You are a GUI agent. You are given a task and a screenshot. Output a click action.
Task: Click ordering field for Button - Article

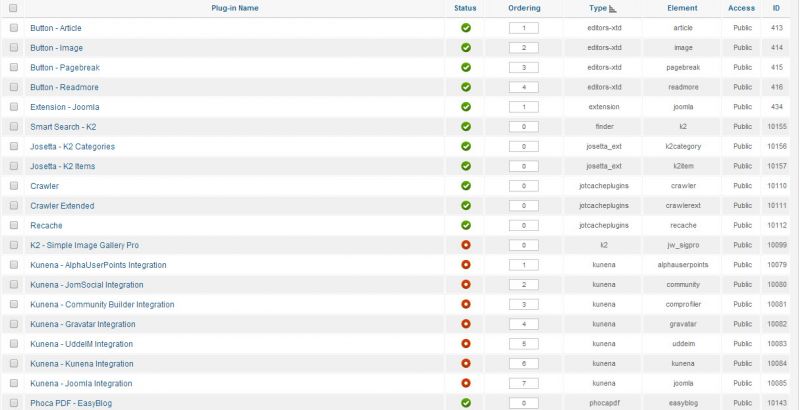pyautogui.click(x=524, y=28)
